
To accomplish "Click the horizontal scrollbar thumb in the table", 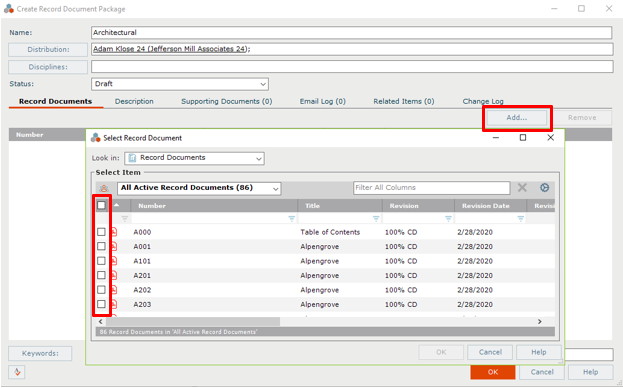I will 193,322.
